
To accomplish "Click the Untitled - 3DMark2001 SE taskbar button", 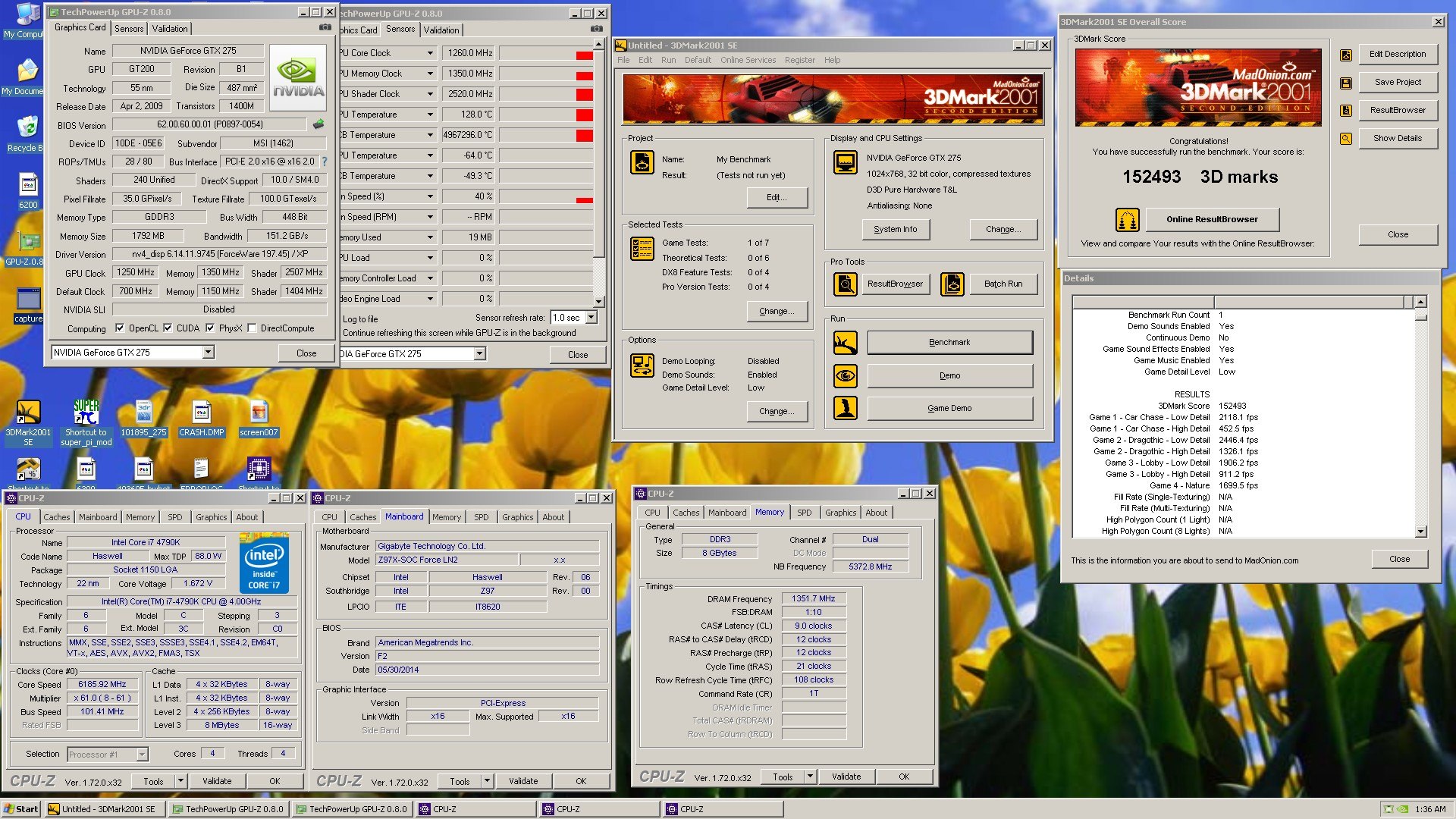I will click(105, 809).
